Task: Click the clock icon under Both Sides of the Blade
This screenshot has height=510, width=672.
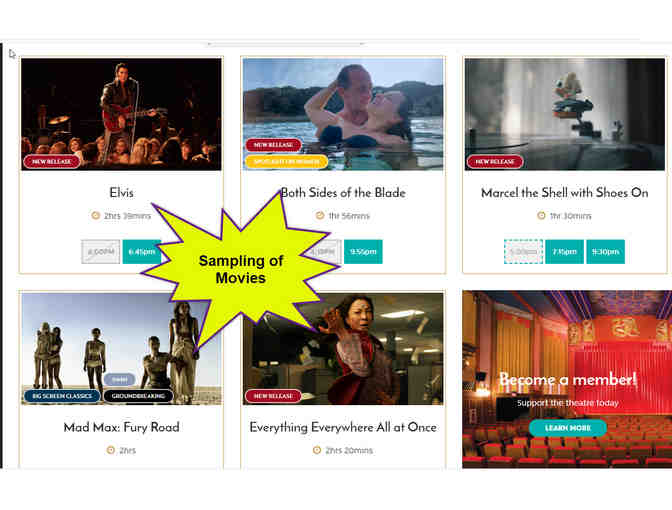Action: [x=320, y=215]
